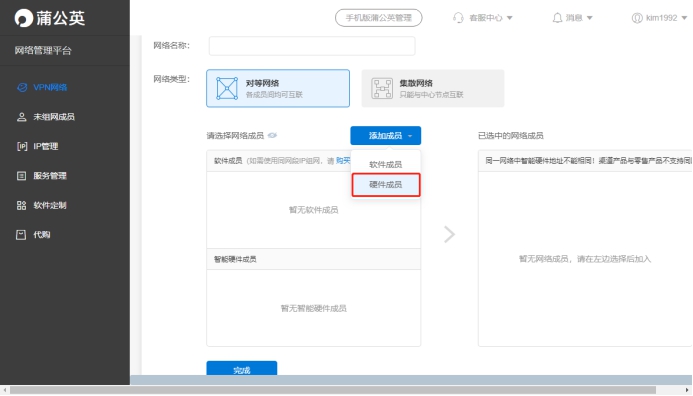
Task: Expand the 消息 dropdown arrow
Action: tap(590, 18)
